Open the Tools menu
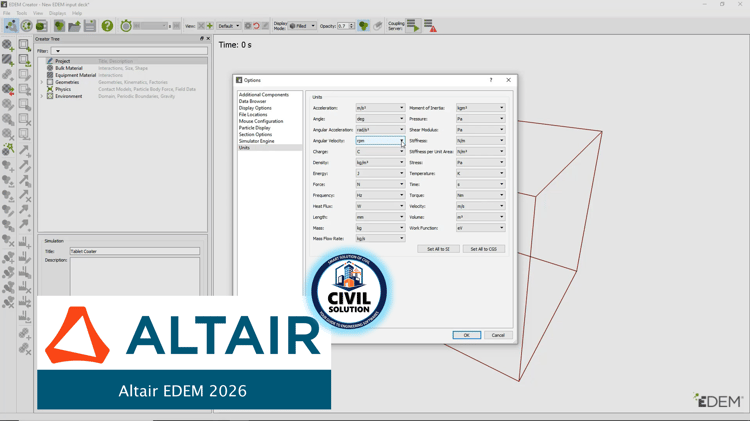The height and width of the screenshot is (421, 750). click(22, 13)
